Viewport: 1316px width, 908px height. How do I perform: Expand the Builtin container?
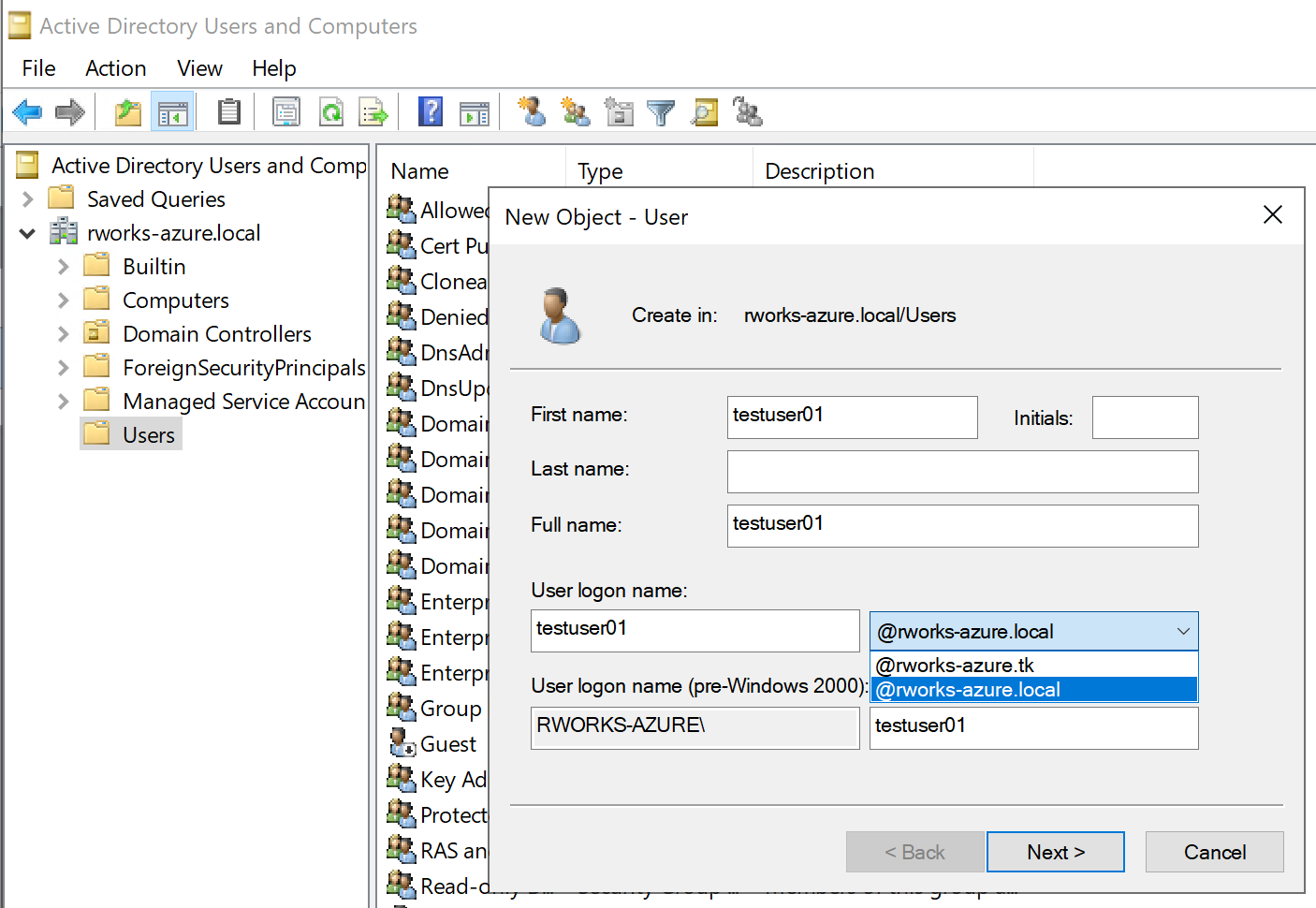pos(64,267)
